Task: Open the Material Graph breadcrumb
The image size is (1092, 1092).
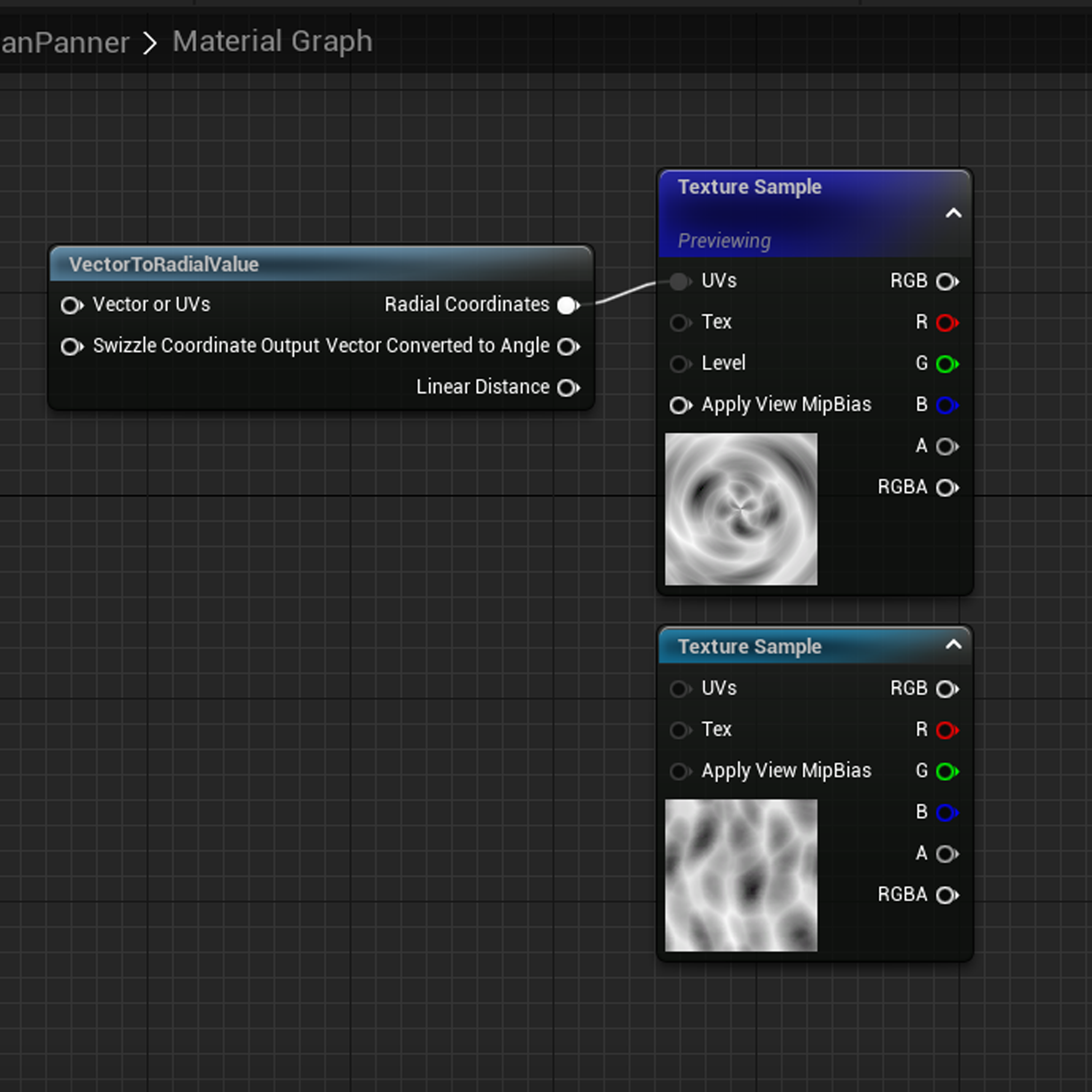Action: pos(272,42)
